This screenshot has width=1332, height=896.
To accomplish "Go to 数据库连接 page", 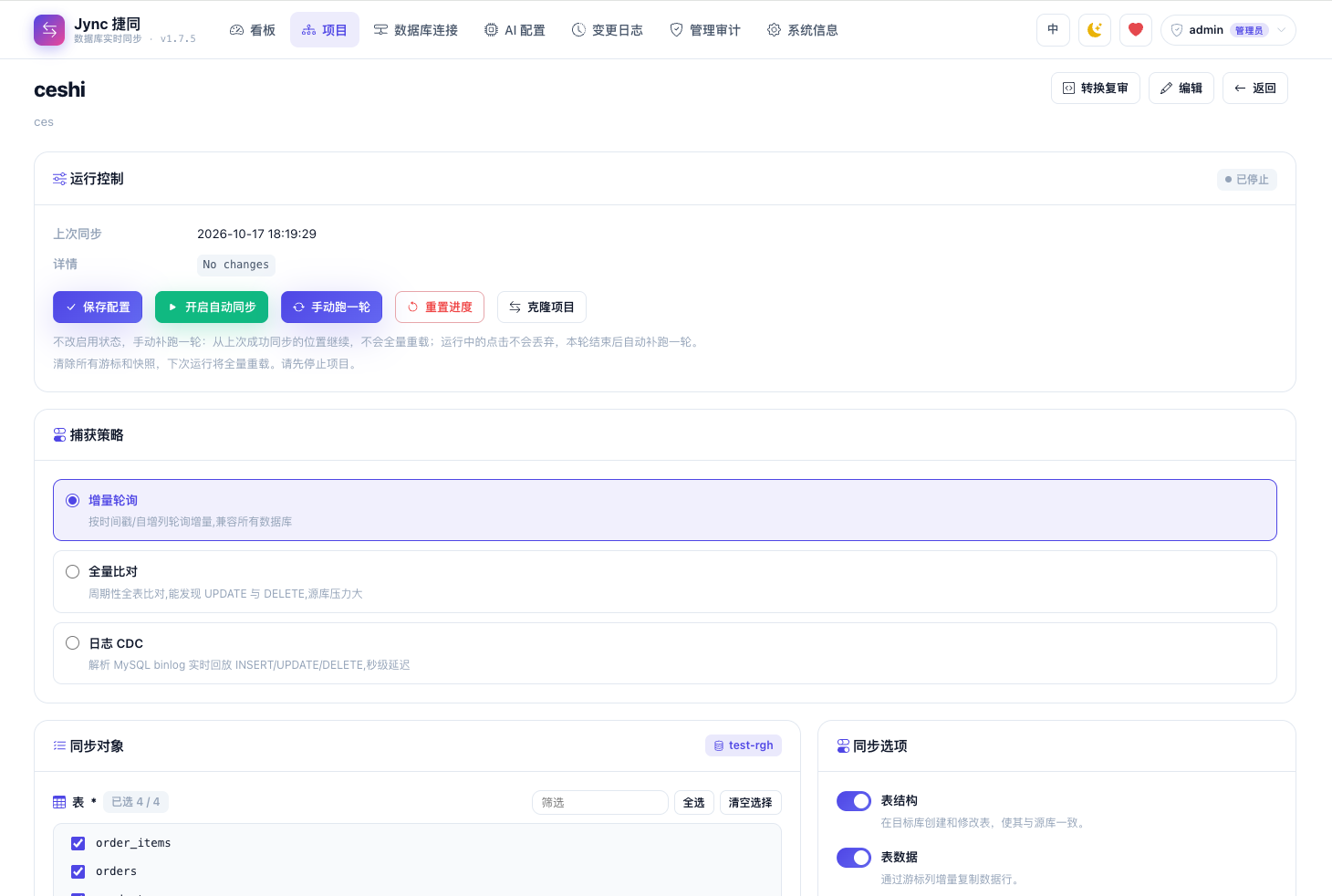I will click(x=416, y=30).
